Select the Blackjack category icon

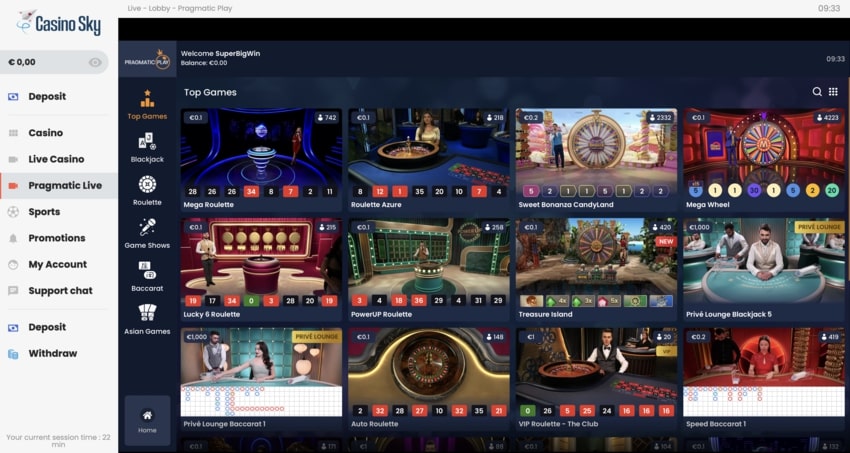147,141
